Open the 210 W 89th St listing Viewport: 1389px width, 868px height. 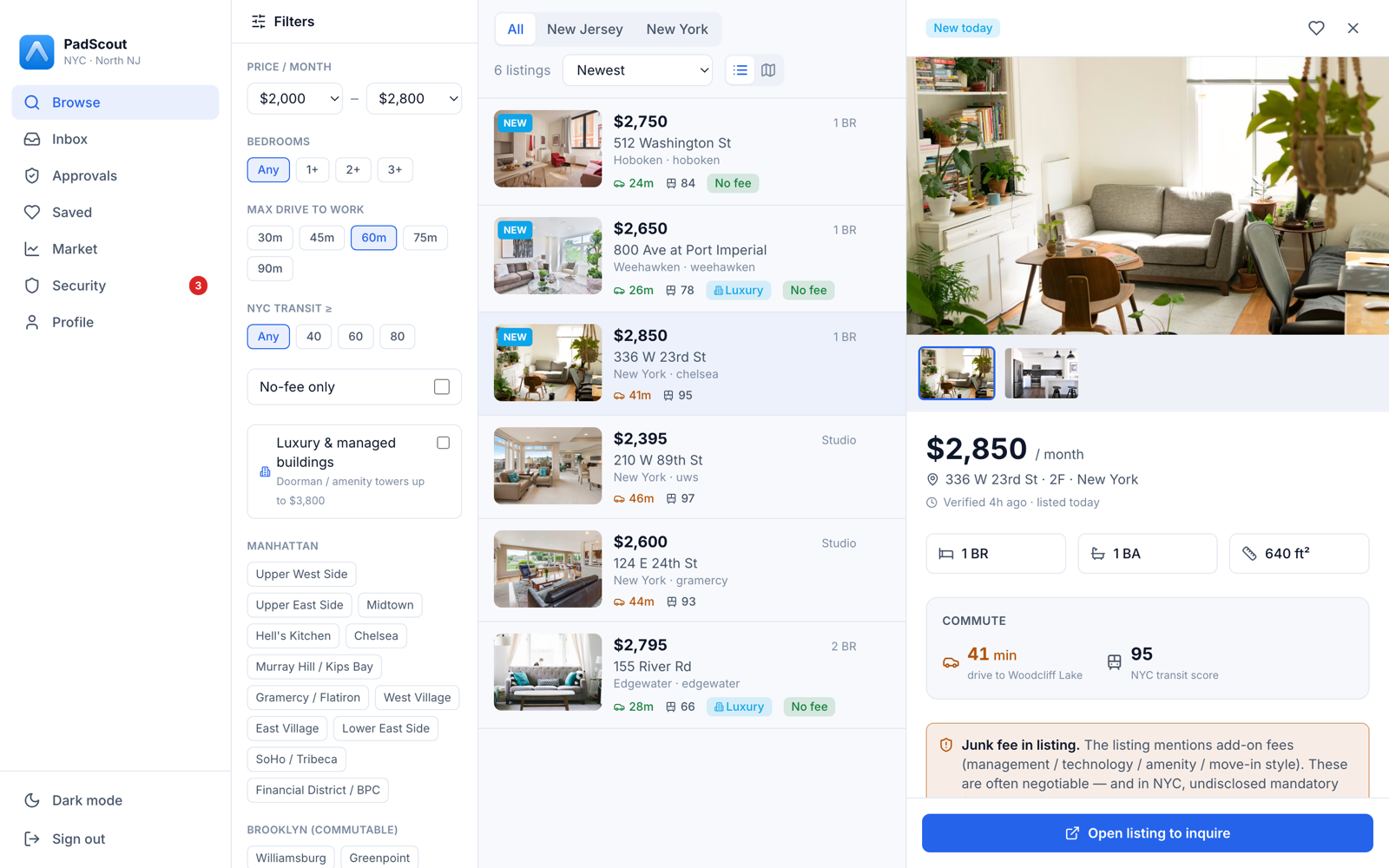(x=692, y=467)
